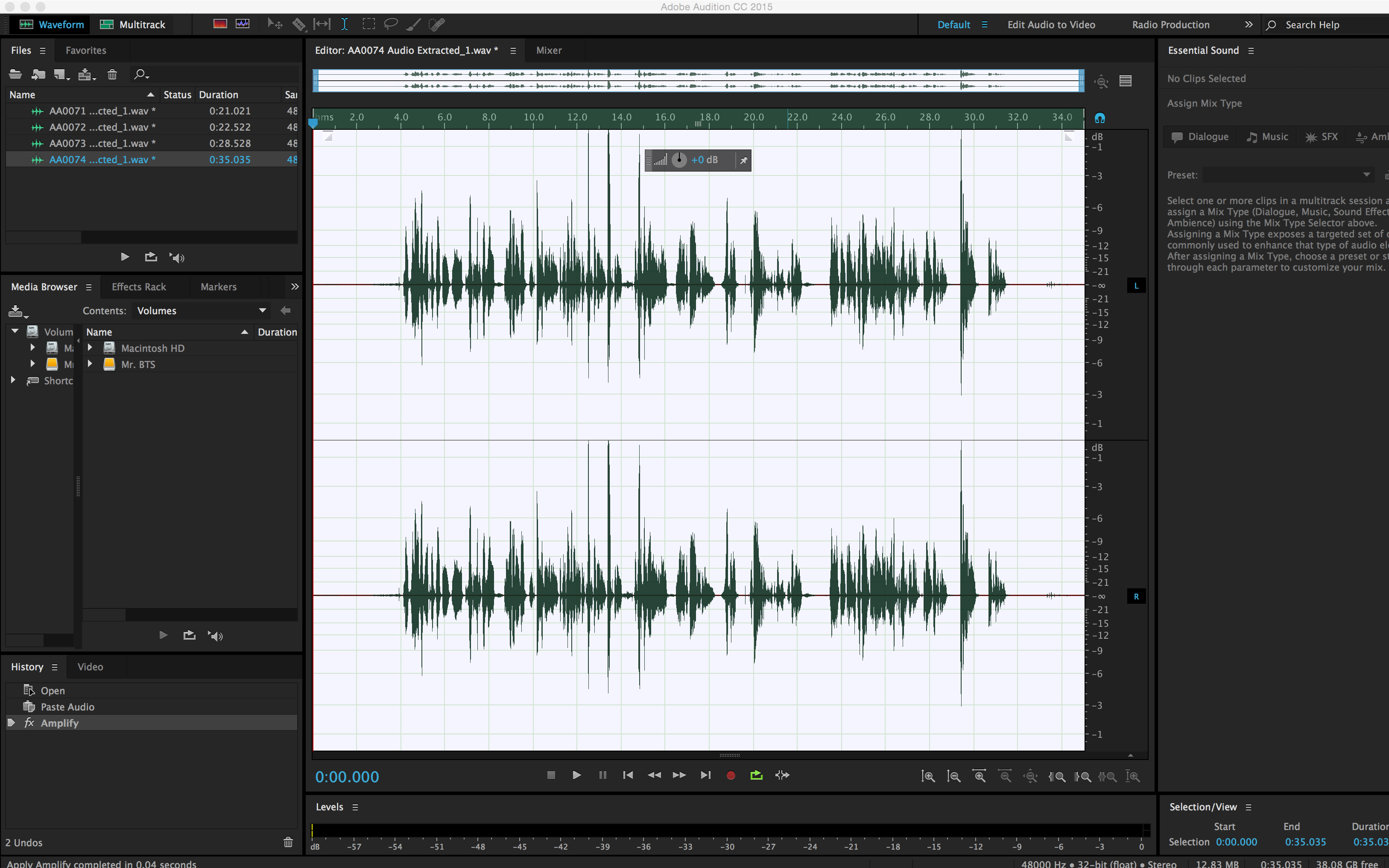Image resolution: width=1389 pixels, height=868 pixels.
Task: Activate the Move tool in the toolbar
Action: click(275, 23)
